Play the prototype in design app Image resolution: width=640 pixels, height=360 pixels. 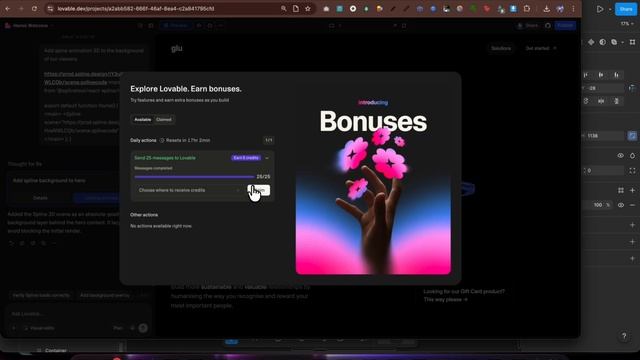(x=600, y=9)
